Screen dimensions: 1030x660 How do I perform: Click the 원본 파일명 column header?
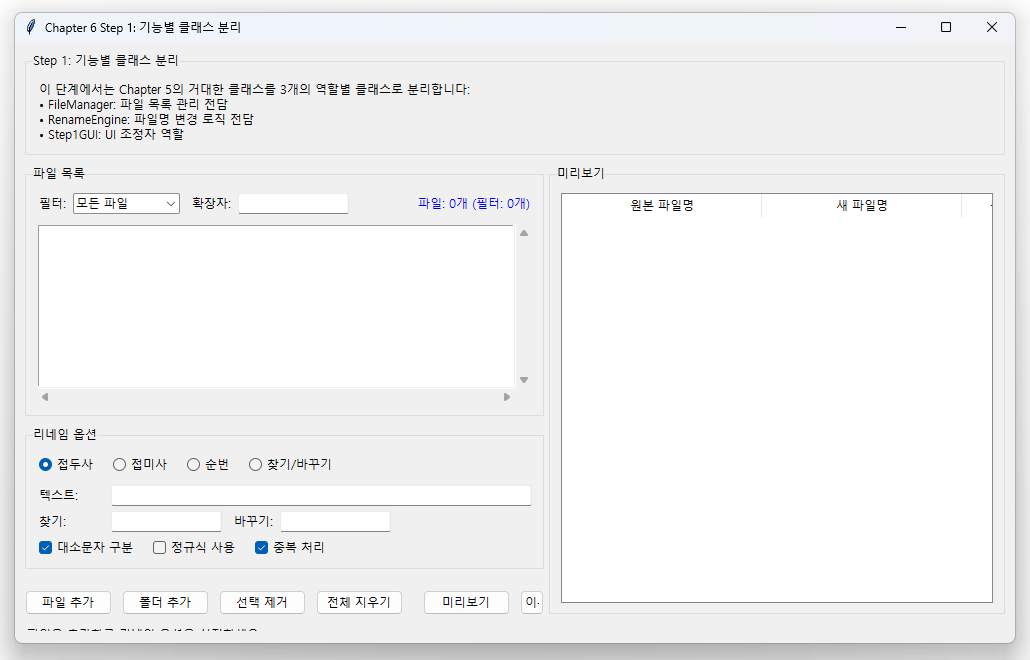tap(661, 205)
